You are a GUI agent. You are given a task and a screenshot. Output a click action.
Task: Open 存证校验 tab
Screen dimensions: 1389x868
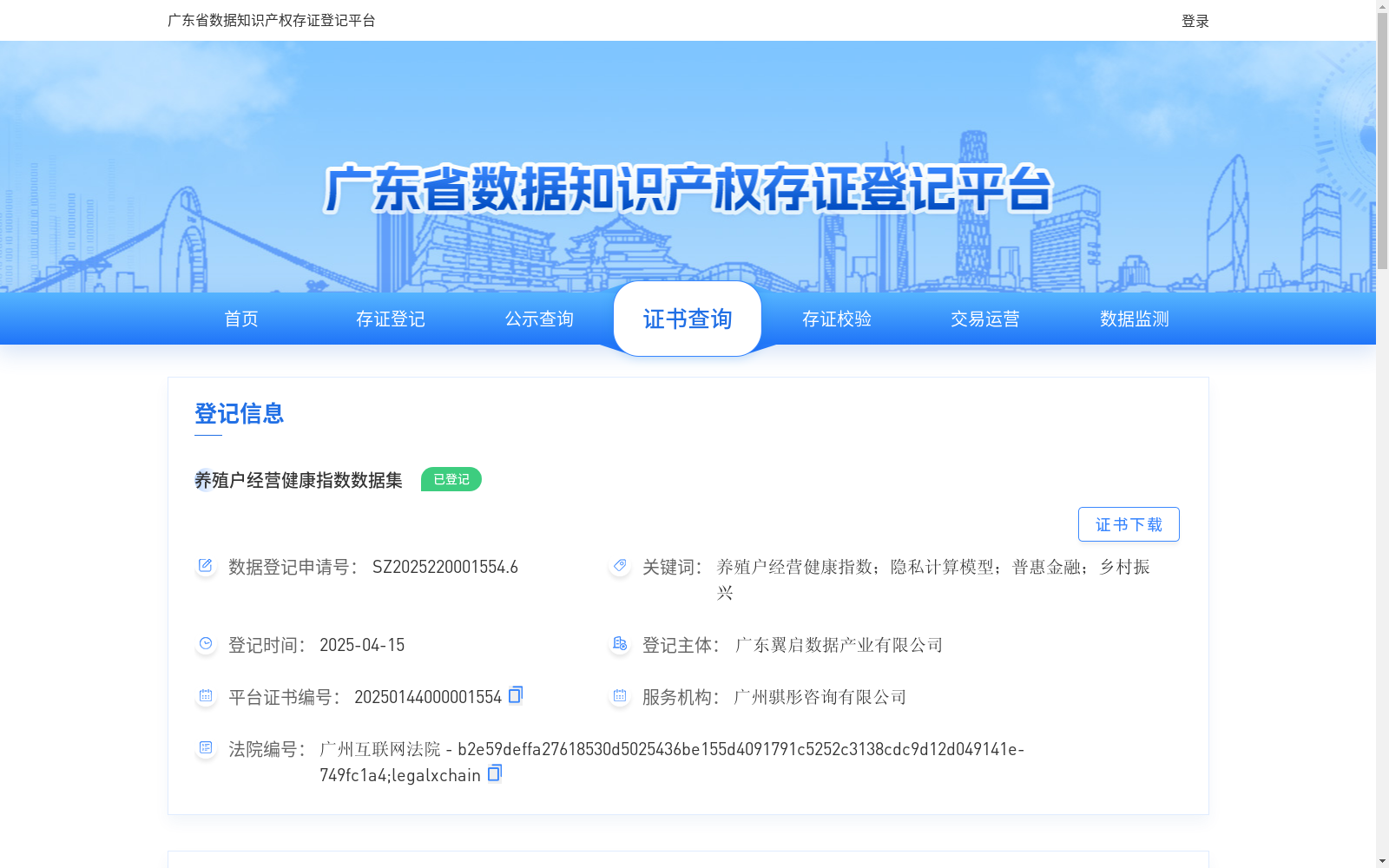click(837, 319)
